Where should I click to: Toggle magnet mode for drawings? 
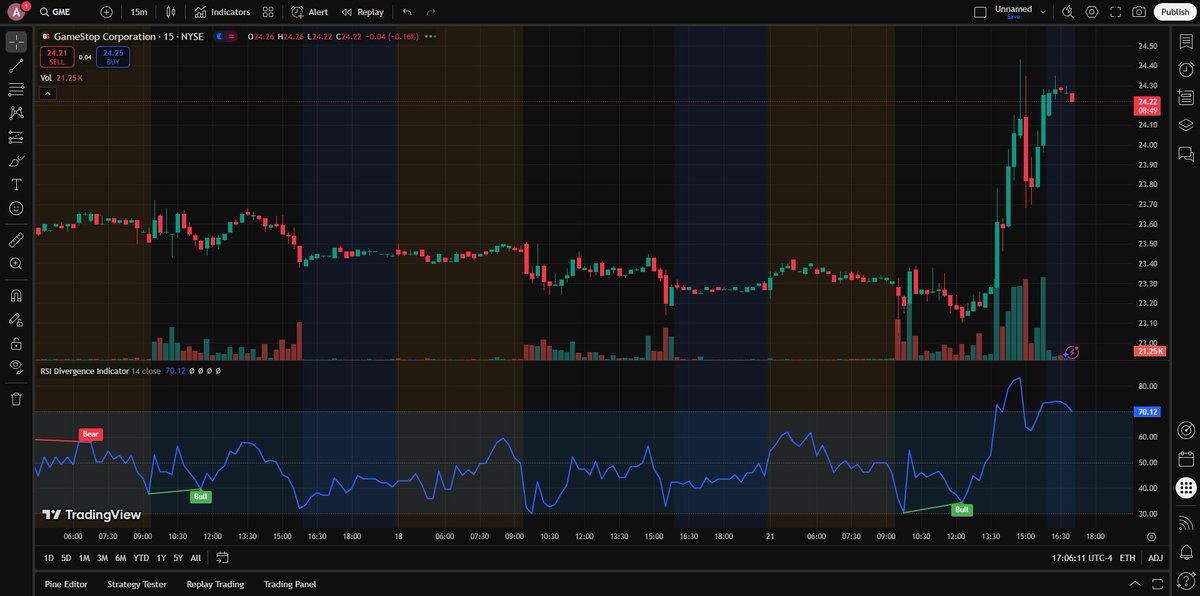click(16, 296)
